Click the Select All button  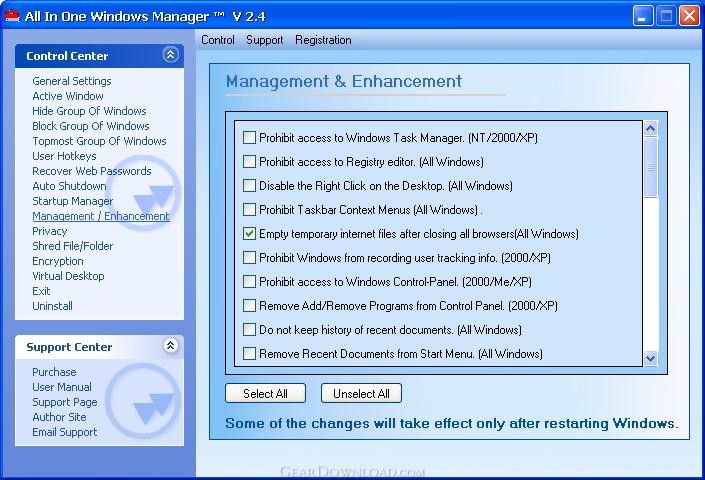265,394
